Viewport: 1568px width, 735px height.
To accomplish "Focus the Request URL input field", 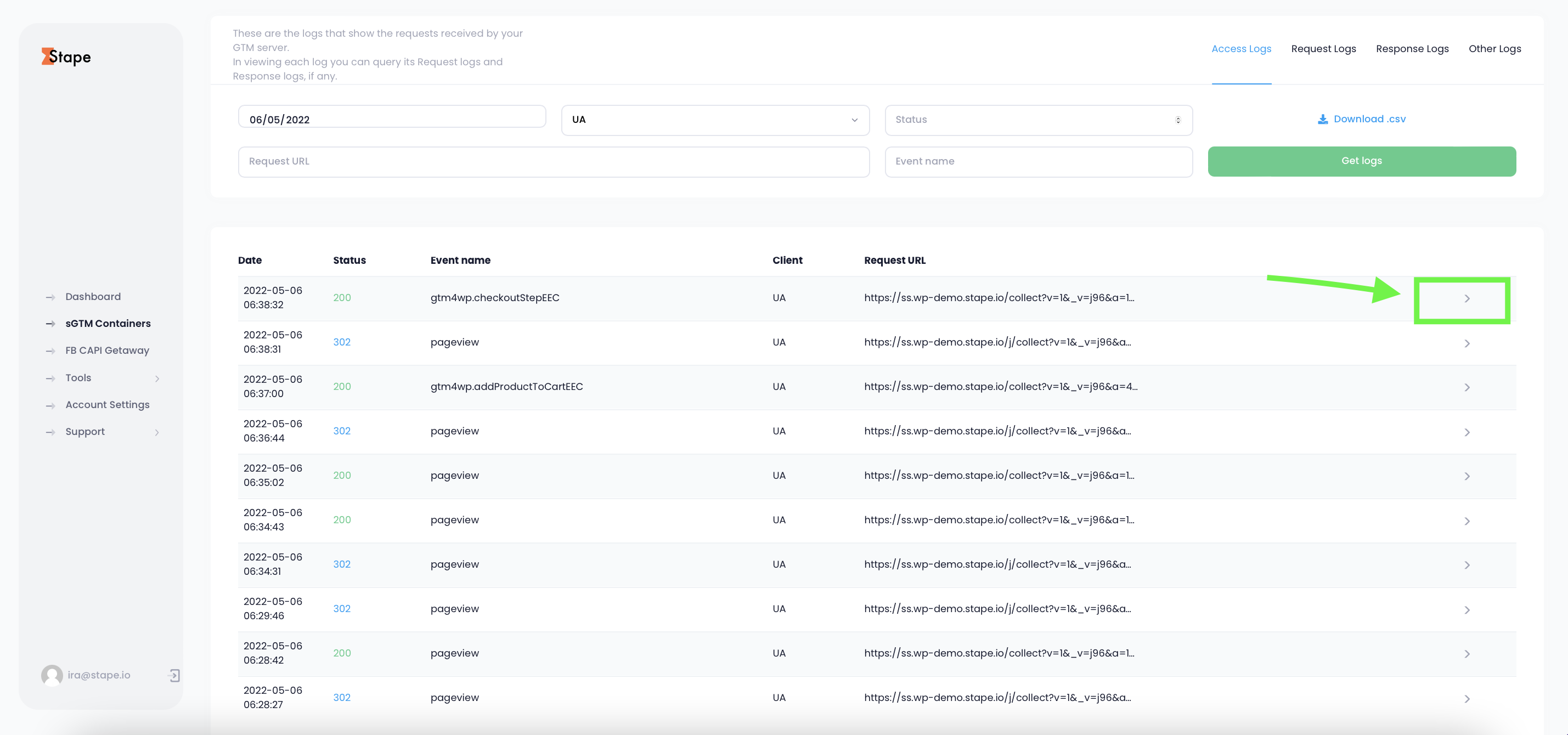I will 554,161.
